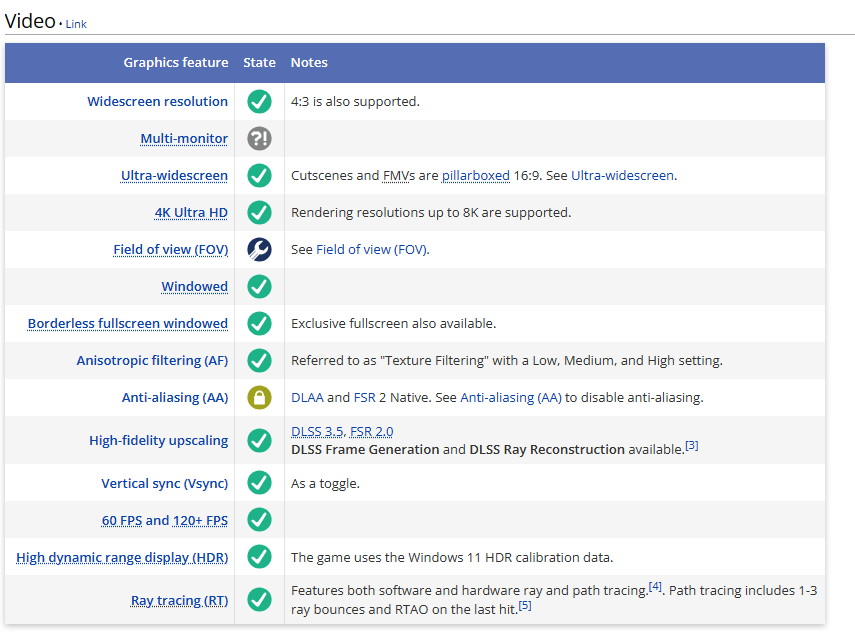Click the Graphics feature column header

coord(176,63)
